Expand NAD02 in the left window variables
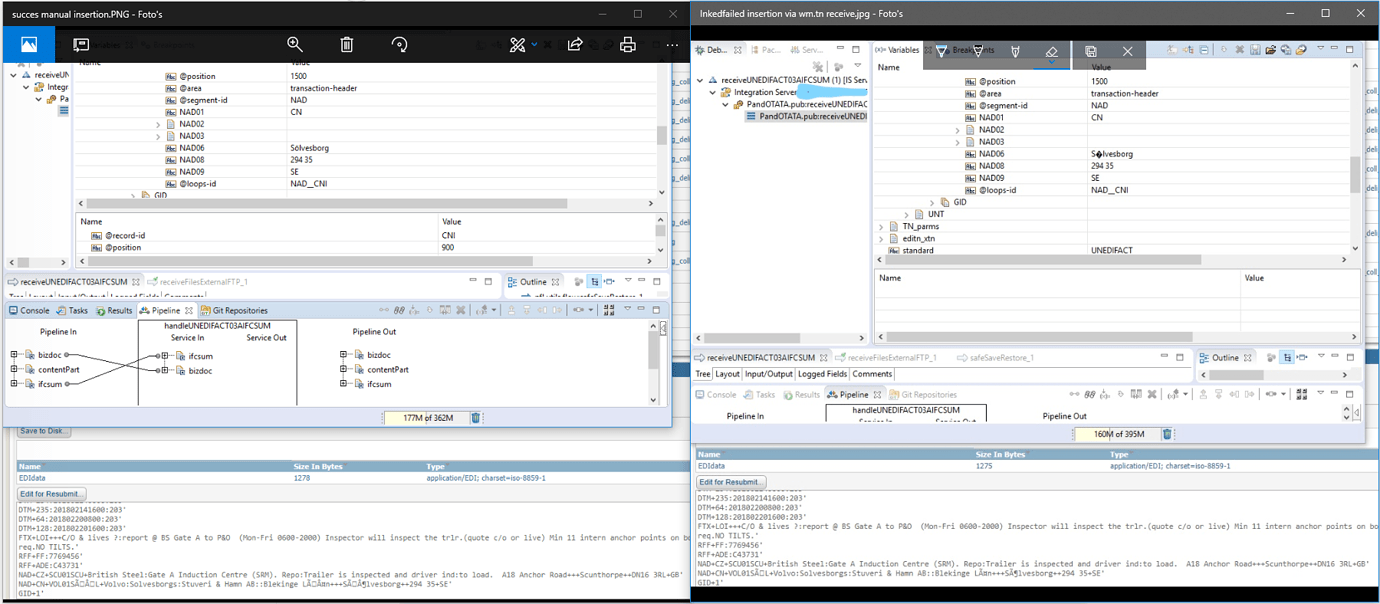This screenshot has height=604, width=1380. pos(157,124)
